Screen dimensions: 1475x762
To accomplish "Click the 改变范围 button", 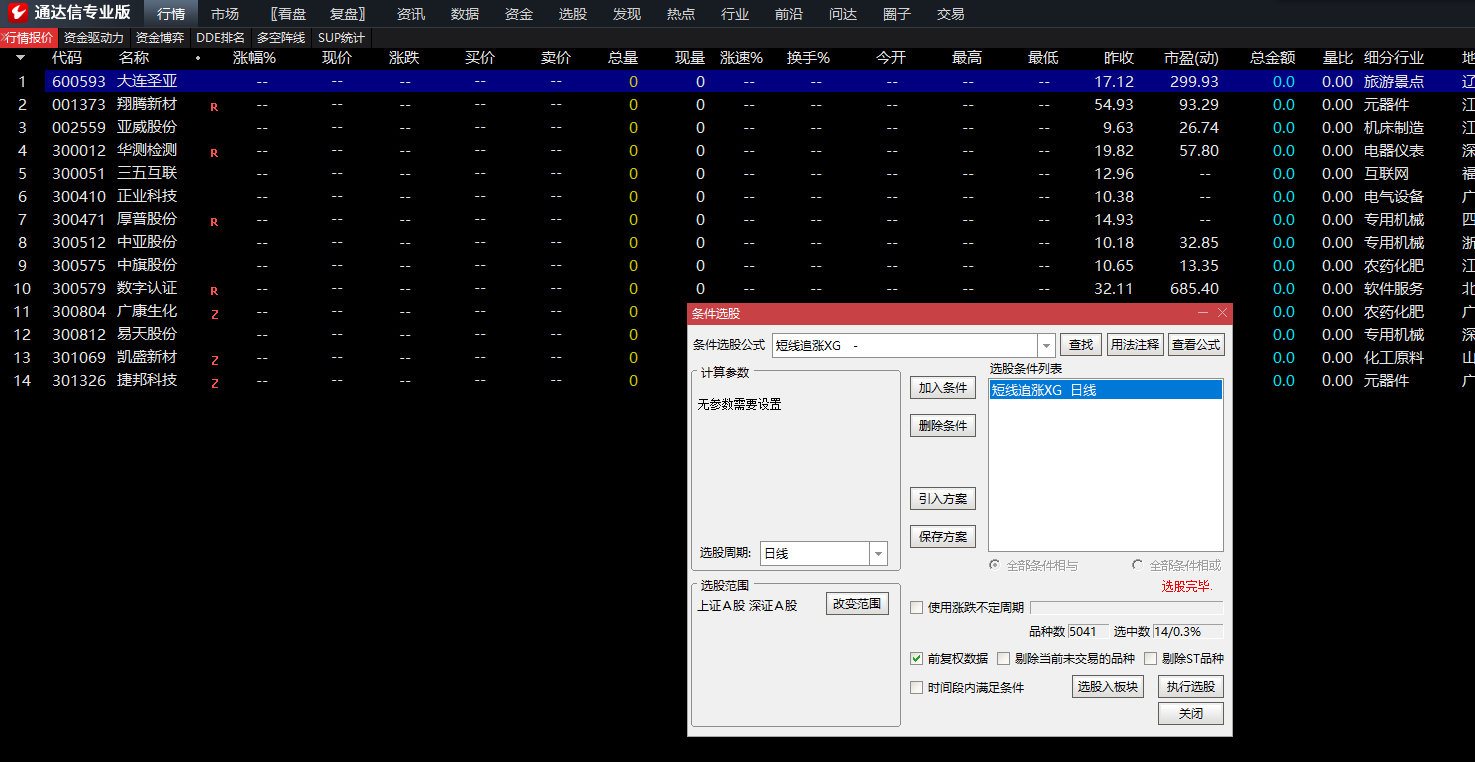I will point(858,604).
